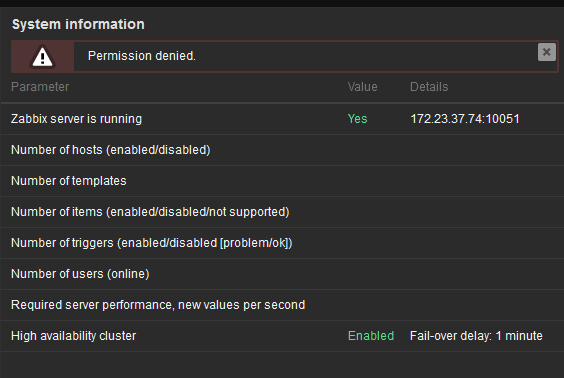This screenshot has width=564, height=378.
Task: Click the Value column header
Action: 363,87
